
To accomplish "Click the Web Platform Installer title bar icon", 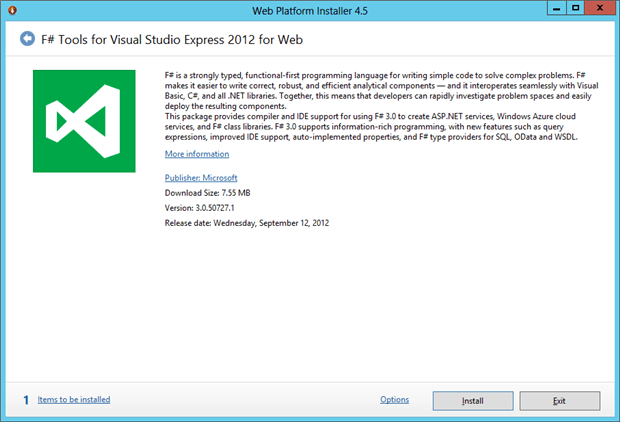I will click(12, 10).
